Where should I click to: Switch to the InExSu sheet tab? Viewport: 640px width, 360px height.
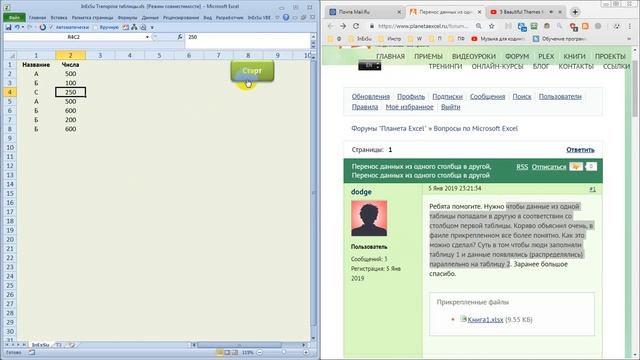point(40,345)
